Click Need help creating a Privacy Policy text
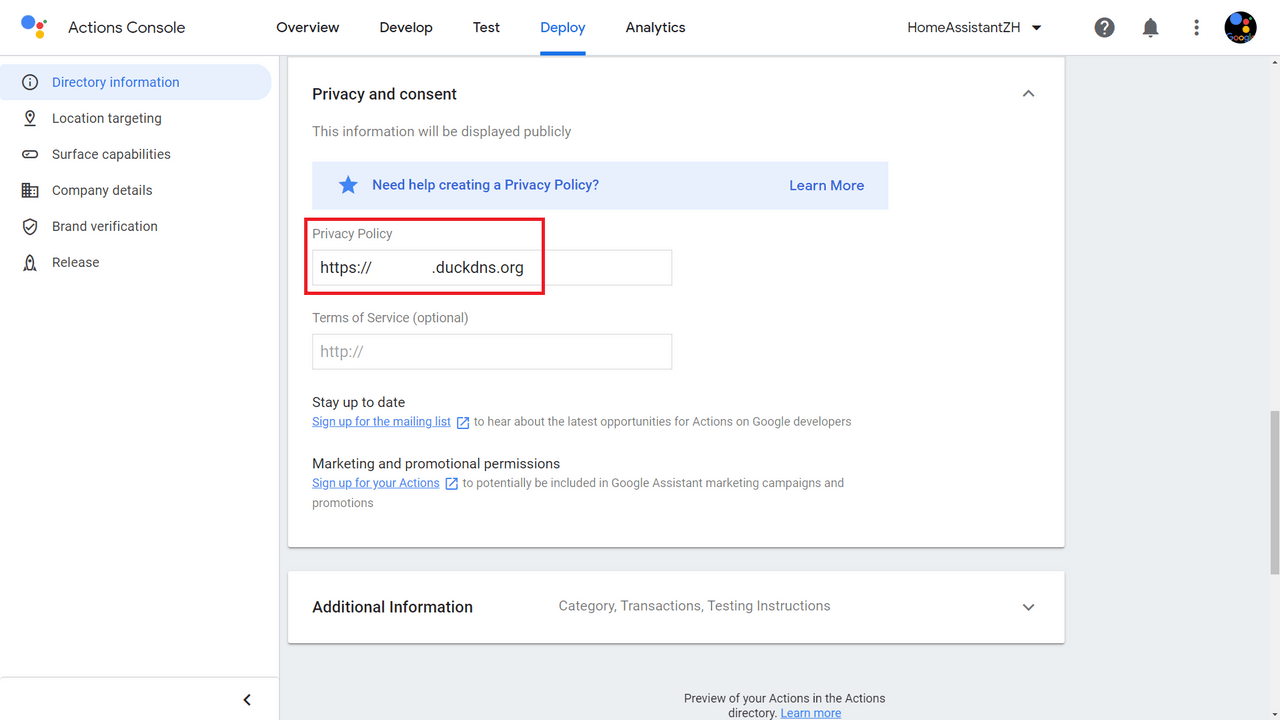Image resolution: width=1280 pixels, height=720 pixels. tap(485, 185)
